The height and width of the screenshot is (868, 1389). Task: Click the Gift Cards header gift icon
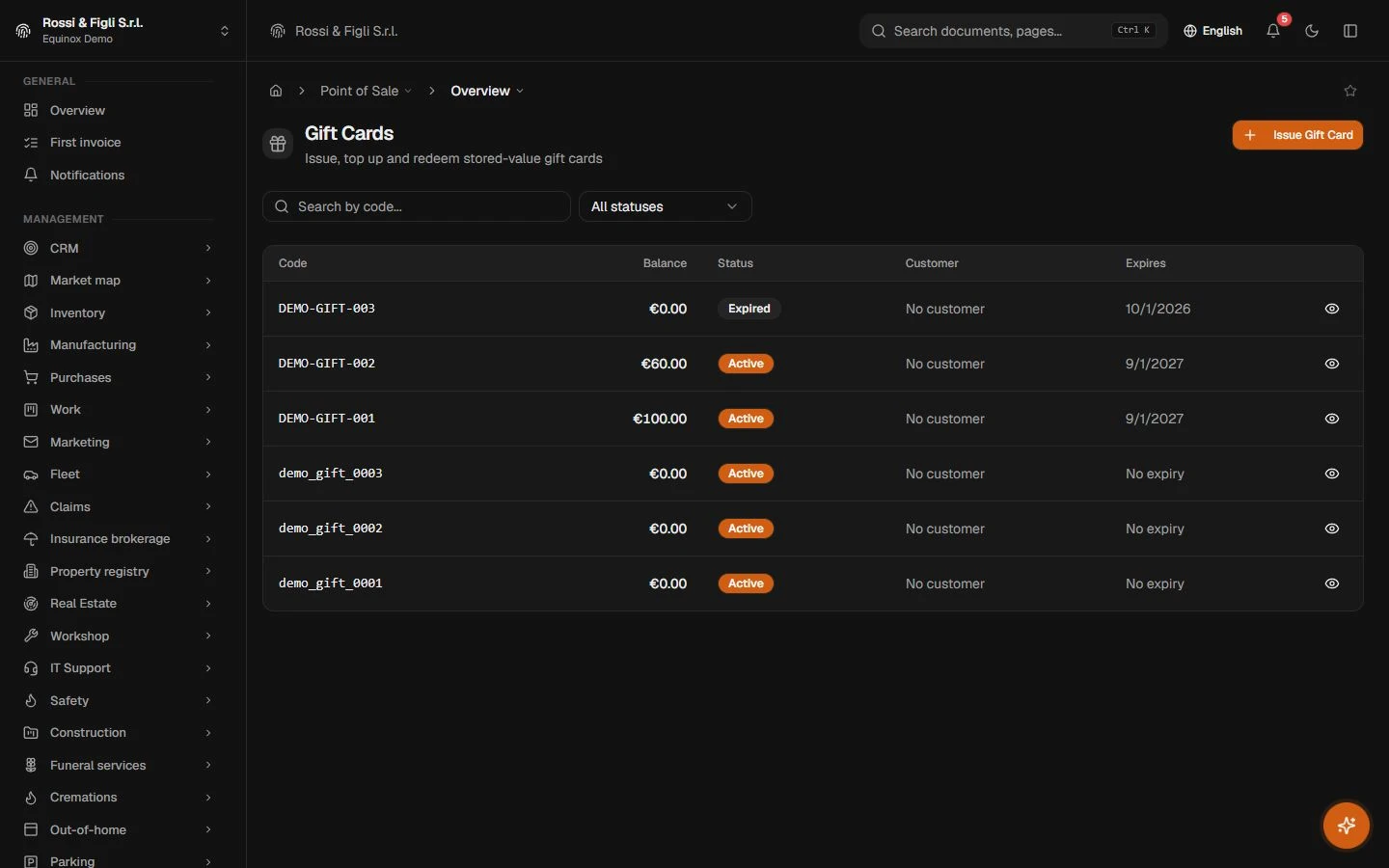point(278,144)
